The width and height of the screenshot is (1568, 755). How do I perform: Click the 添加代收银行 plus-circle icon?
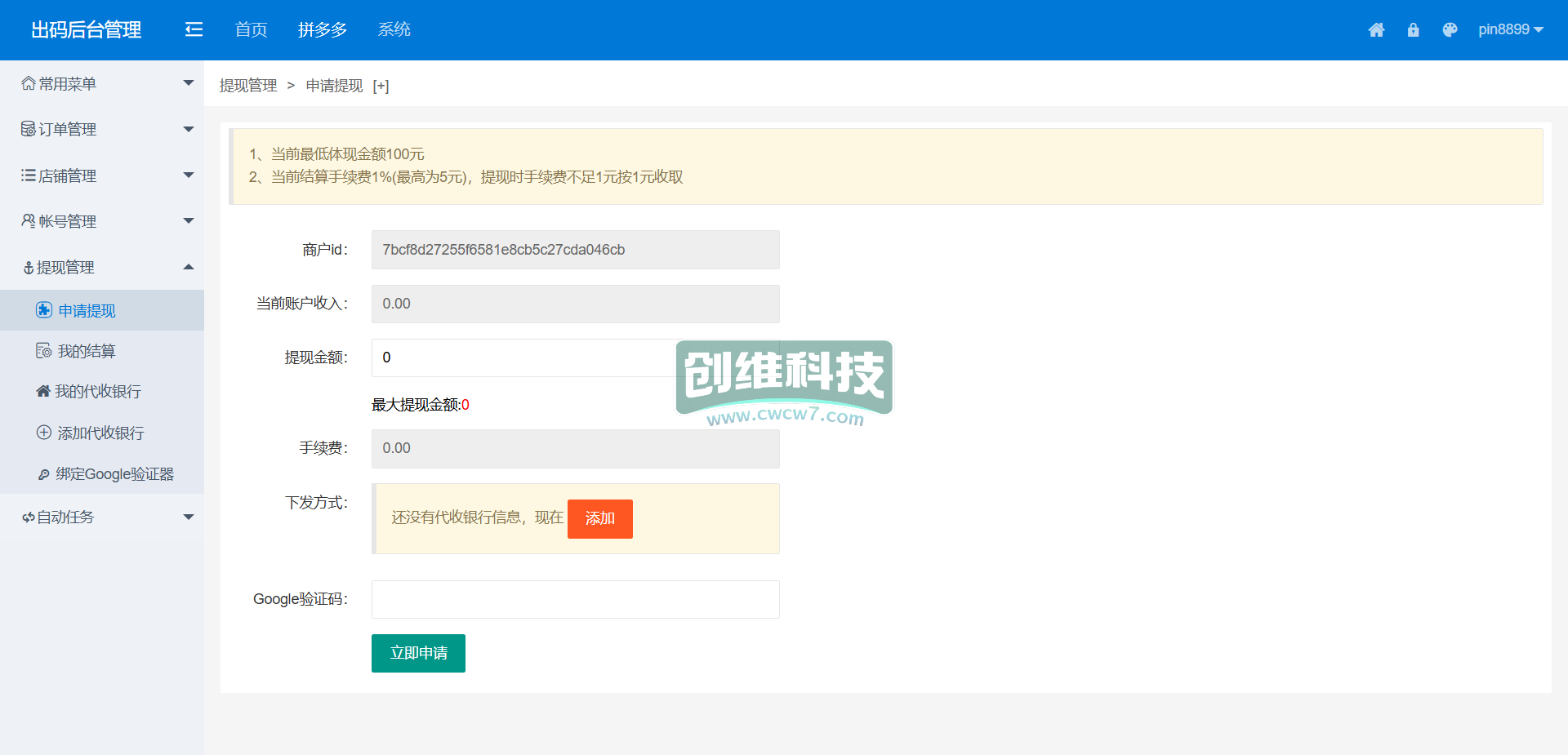coord(44,433)
